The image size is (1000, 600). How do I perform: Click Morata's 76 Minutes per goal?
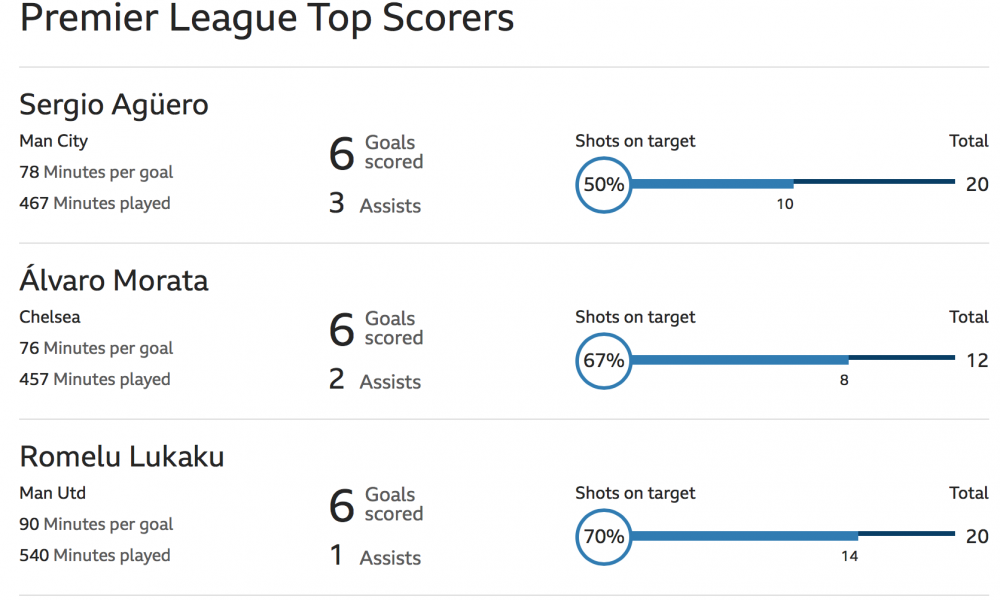[96, 349]
